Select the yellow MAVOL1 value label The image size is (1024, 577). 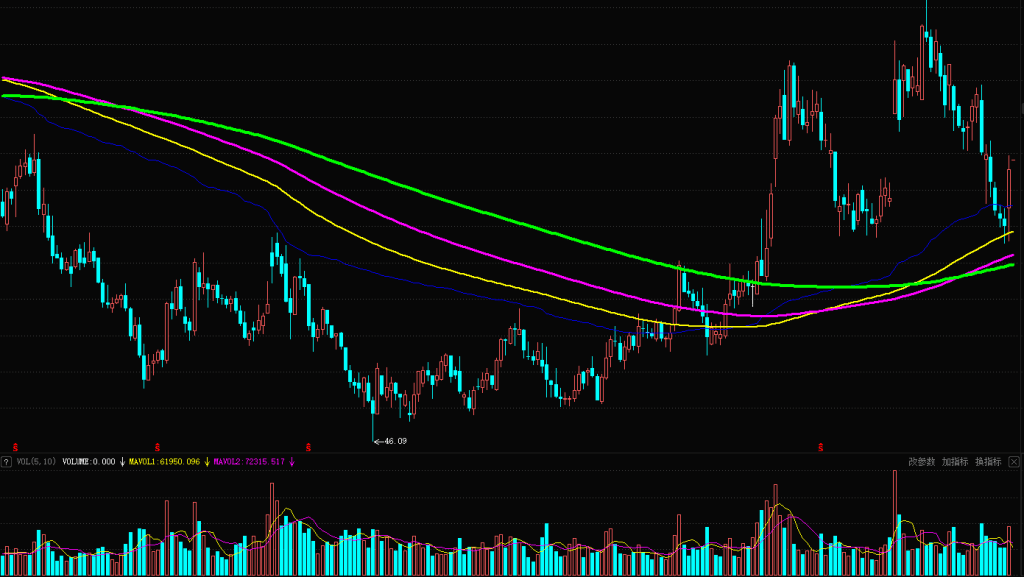[165, 462]
